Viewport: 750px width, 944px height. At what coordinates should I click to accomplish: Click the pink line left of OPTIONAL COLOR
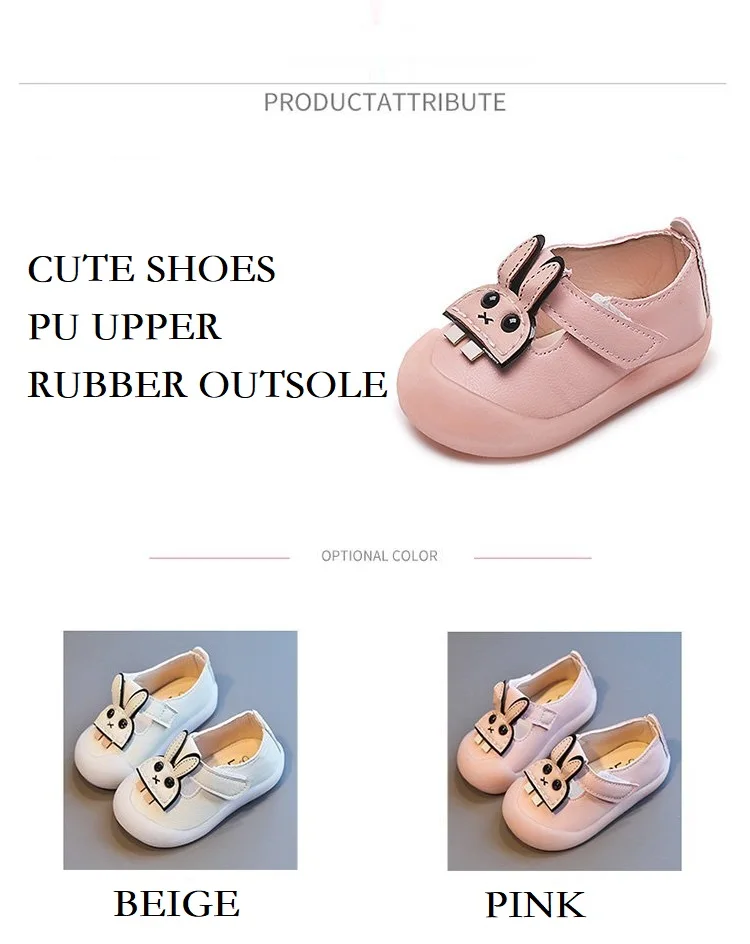[x=220, y=558]
